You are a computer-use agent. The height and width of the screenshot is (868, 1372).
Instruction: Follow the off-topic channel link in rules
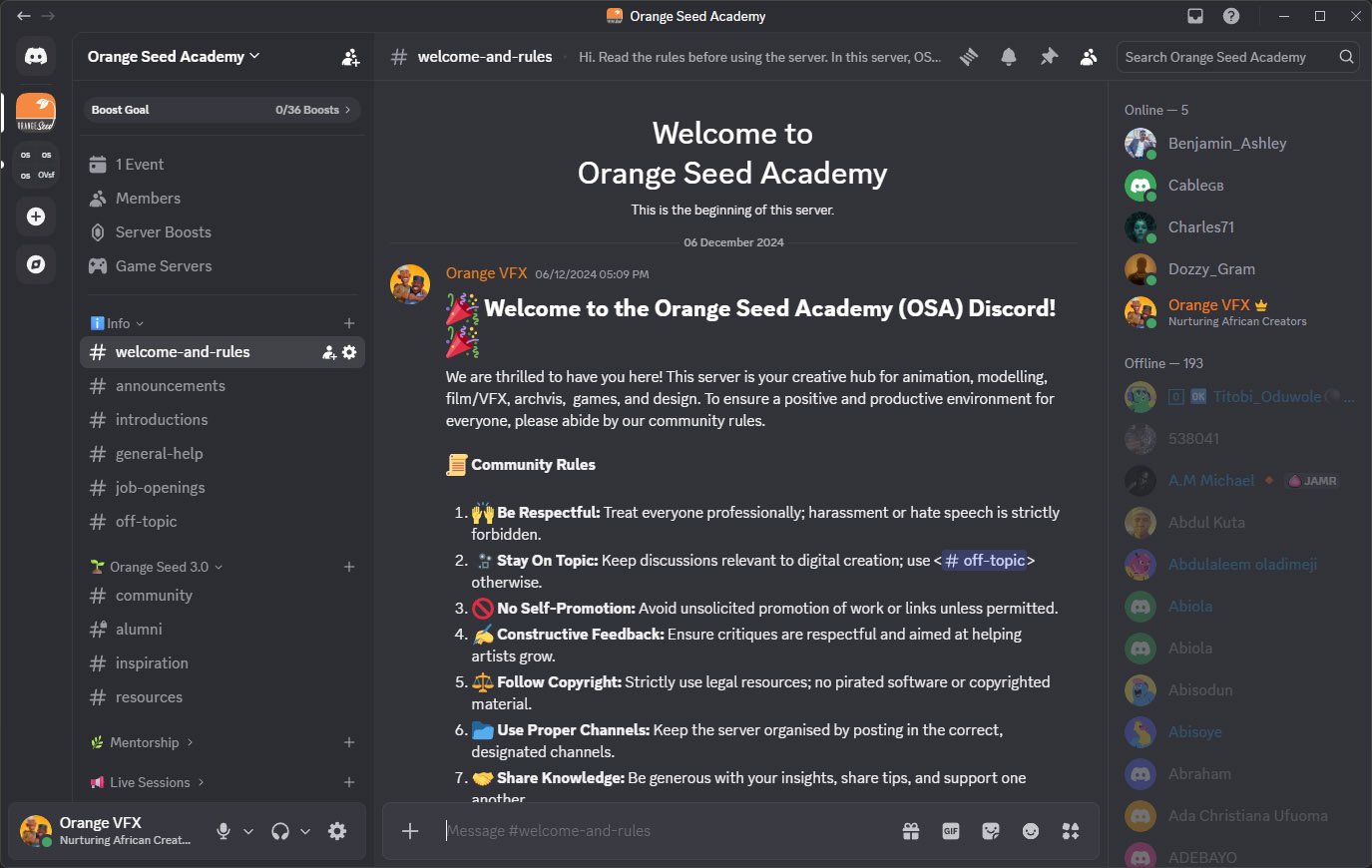[x=985, y=561]
